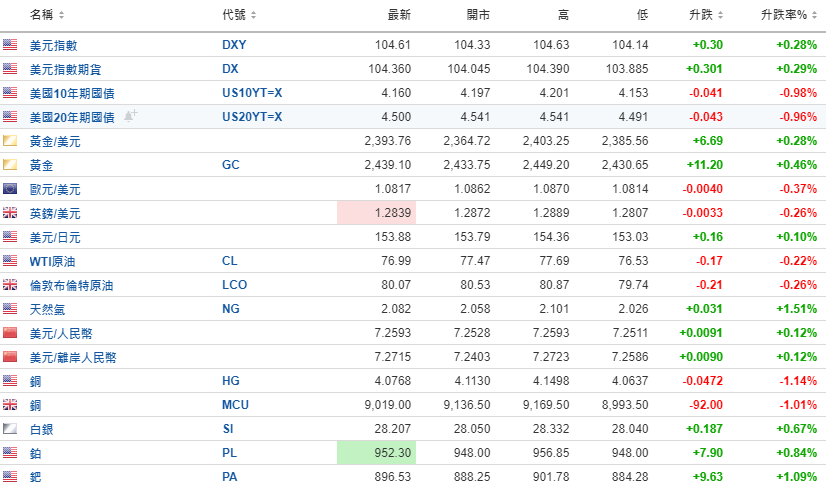Click the alert bell beside 美國20年期國債

[130, 116]
